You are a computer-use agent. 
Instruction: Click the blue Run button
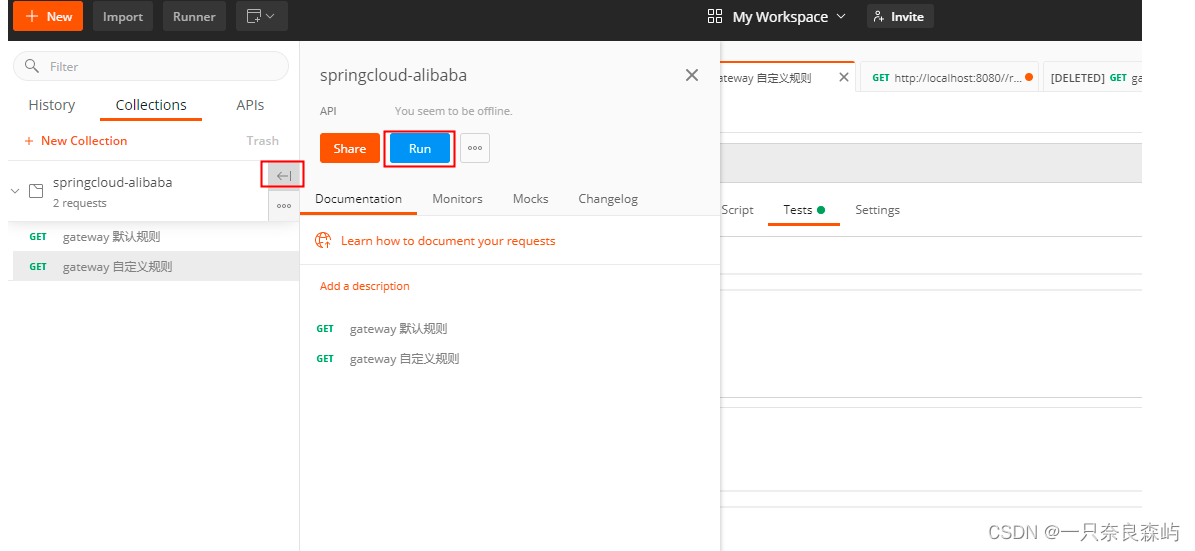[420, 148]
